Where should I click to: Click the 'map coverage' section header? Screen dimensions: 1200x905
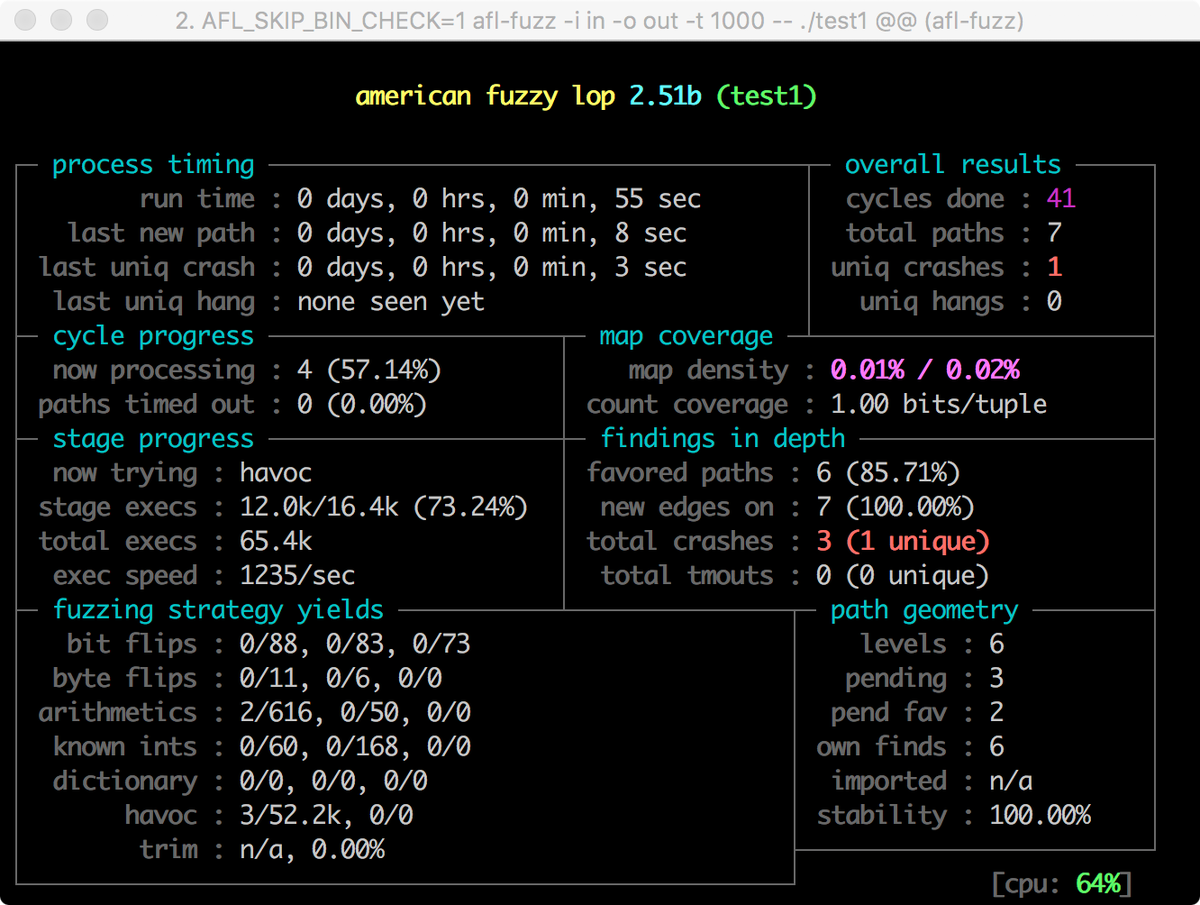tap(686, 336)
